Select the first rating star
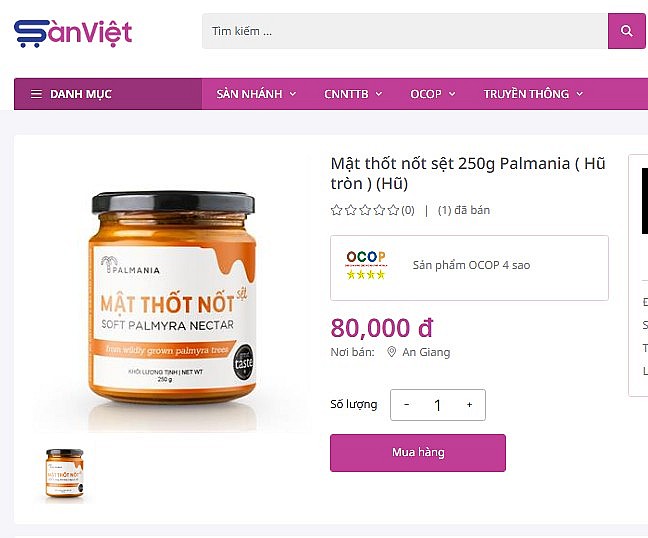Screen dimensions: 648x538 [336, 210]
